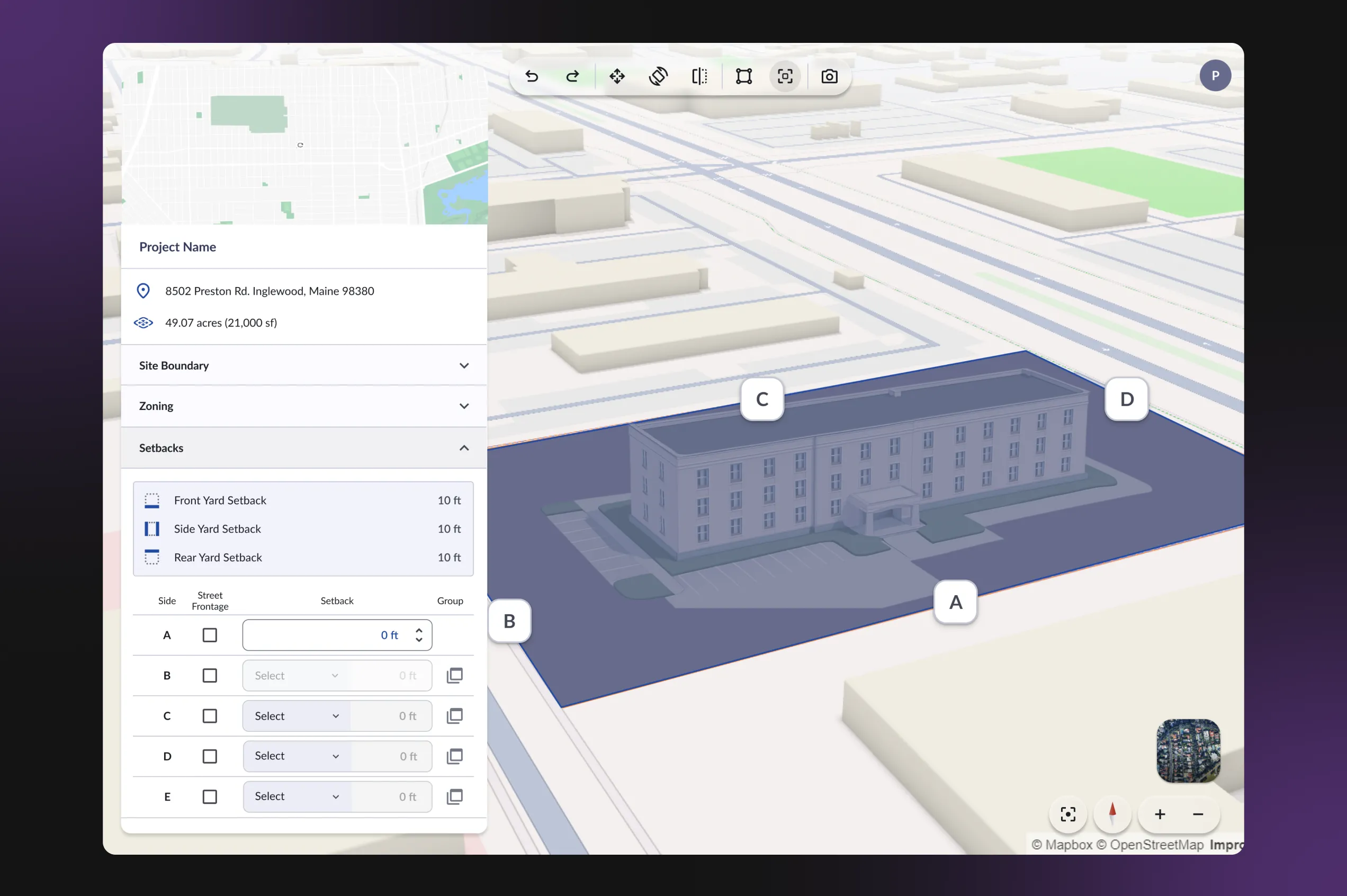Image resolution: width=1347 pixels, height=896 pixels.
Task: Click the redo arrow in toolbar
Action: [x=572, y=76]
